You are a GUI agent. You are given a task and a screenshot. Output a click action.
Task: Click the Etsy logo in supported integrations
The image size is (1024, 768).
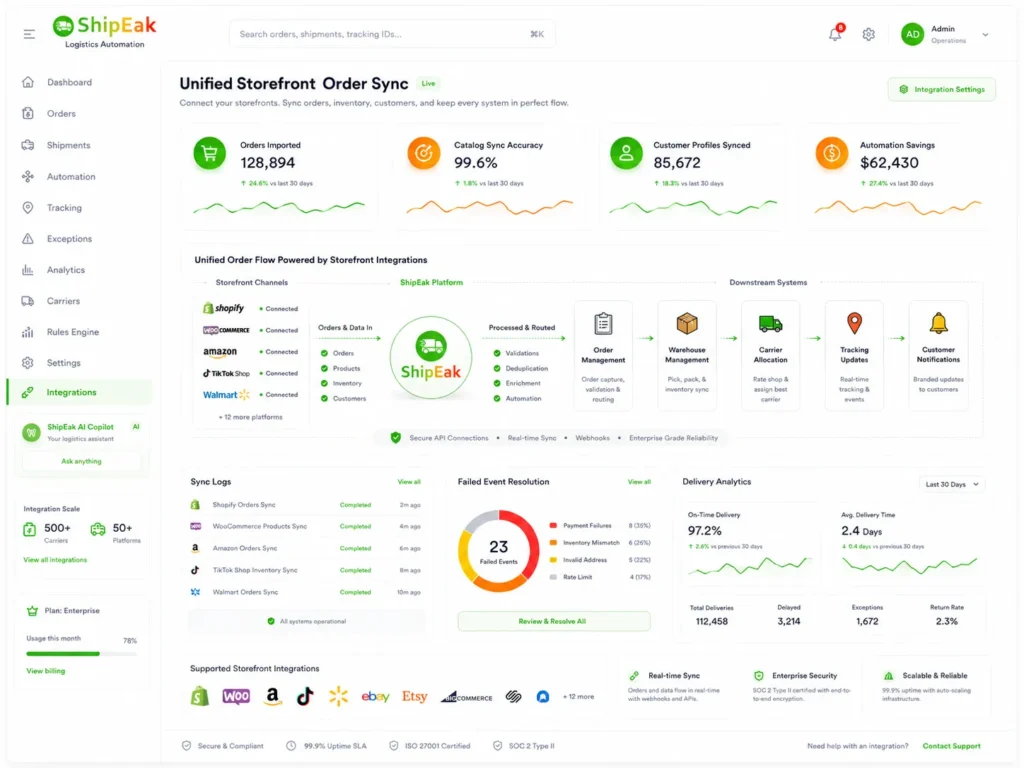pos(414,696)
